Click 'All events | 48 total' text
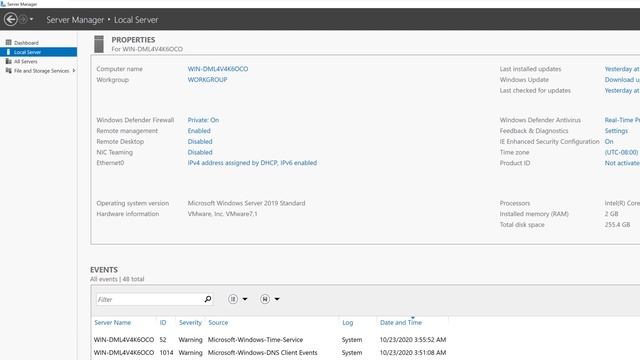The height and width of the screenshot is (360, 640). [x=117, y=279]
